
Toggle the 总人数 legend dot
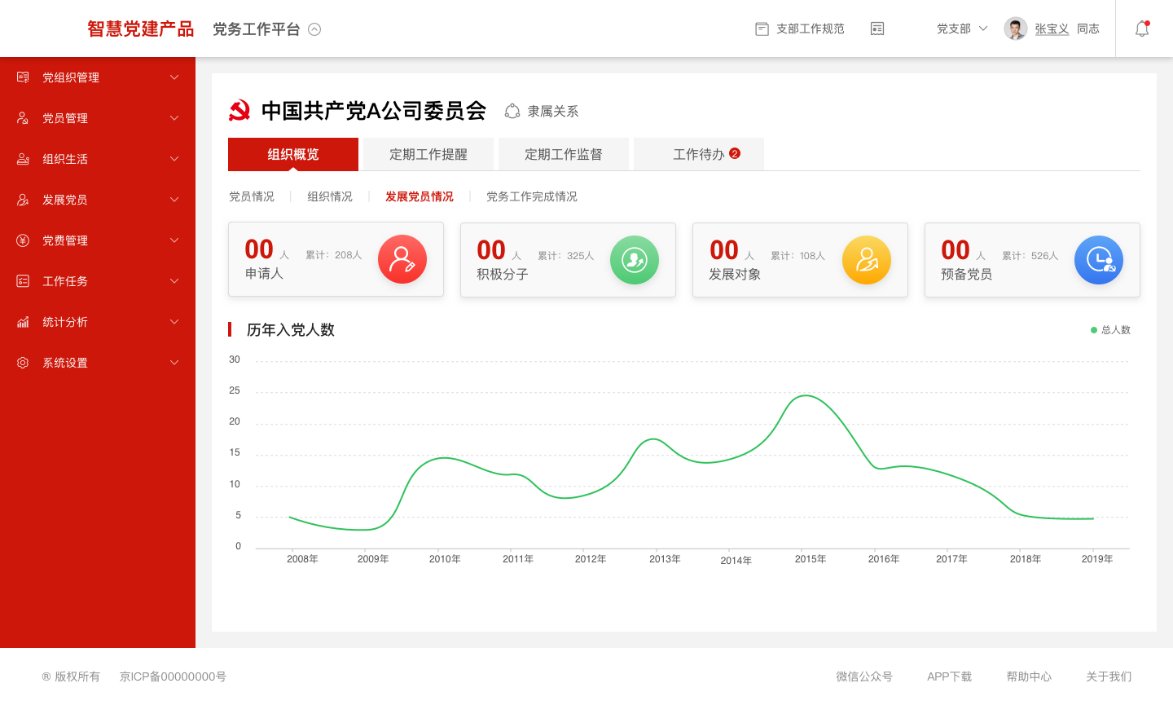click(x=1094, y=330)
